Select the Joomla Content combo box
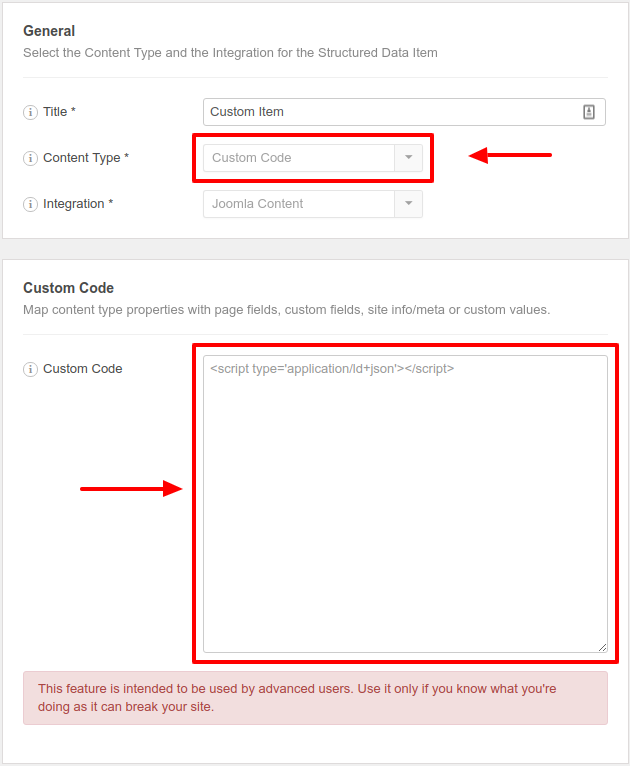630x766 pixels. [313, 204]
